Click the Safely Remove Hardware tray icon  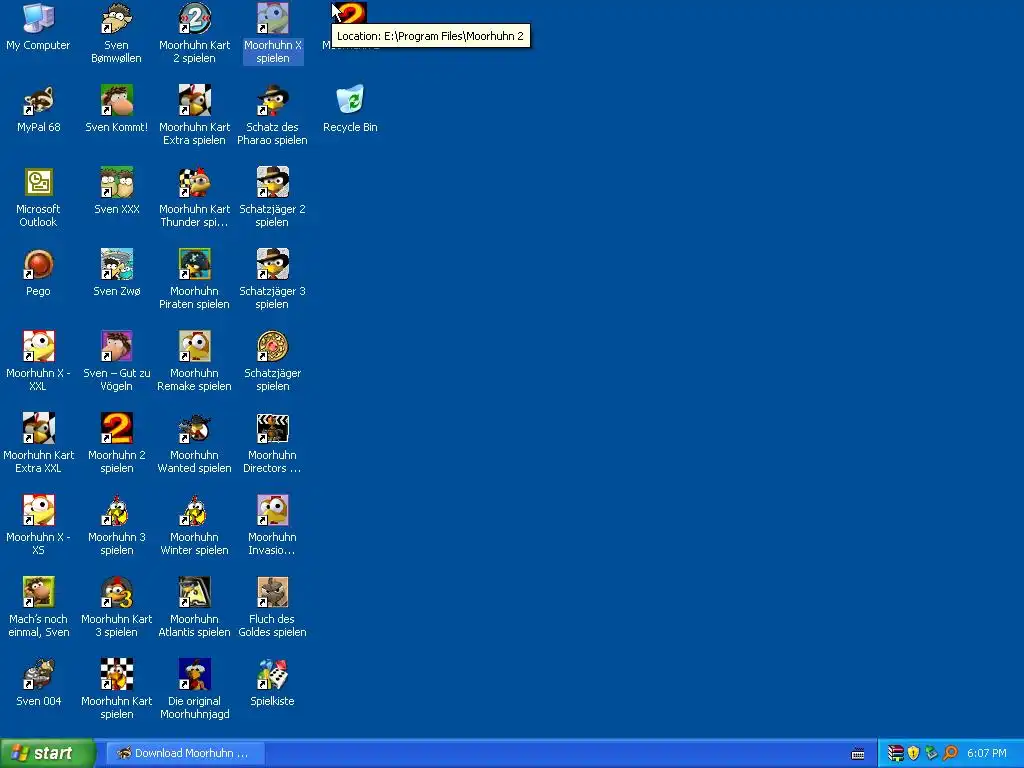point(931,753)
